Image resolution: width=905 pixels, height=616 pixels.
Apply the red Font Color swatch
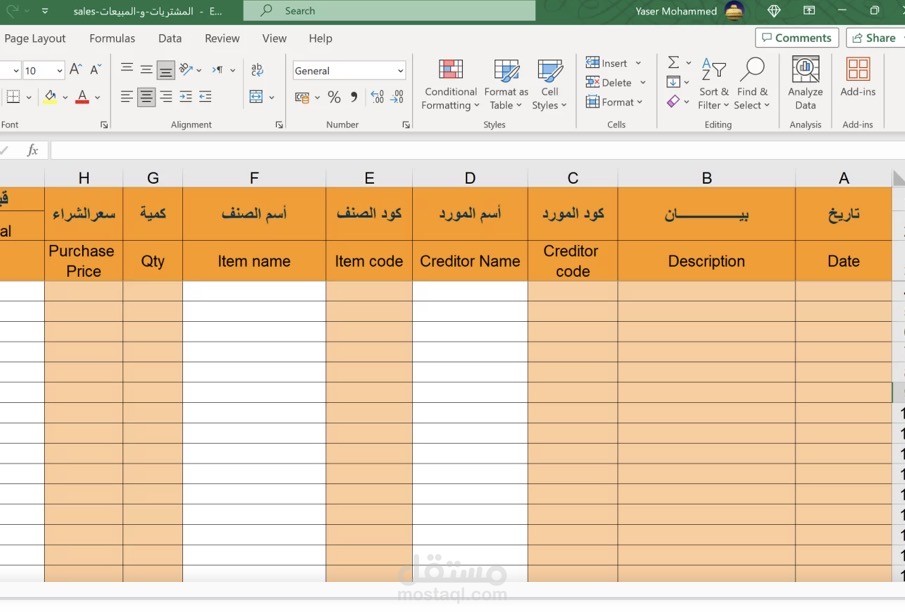point(83,97)
